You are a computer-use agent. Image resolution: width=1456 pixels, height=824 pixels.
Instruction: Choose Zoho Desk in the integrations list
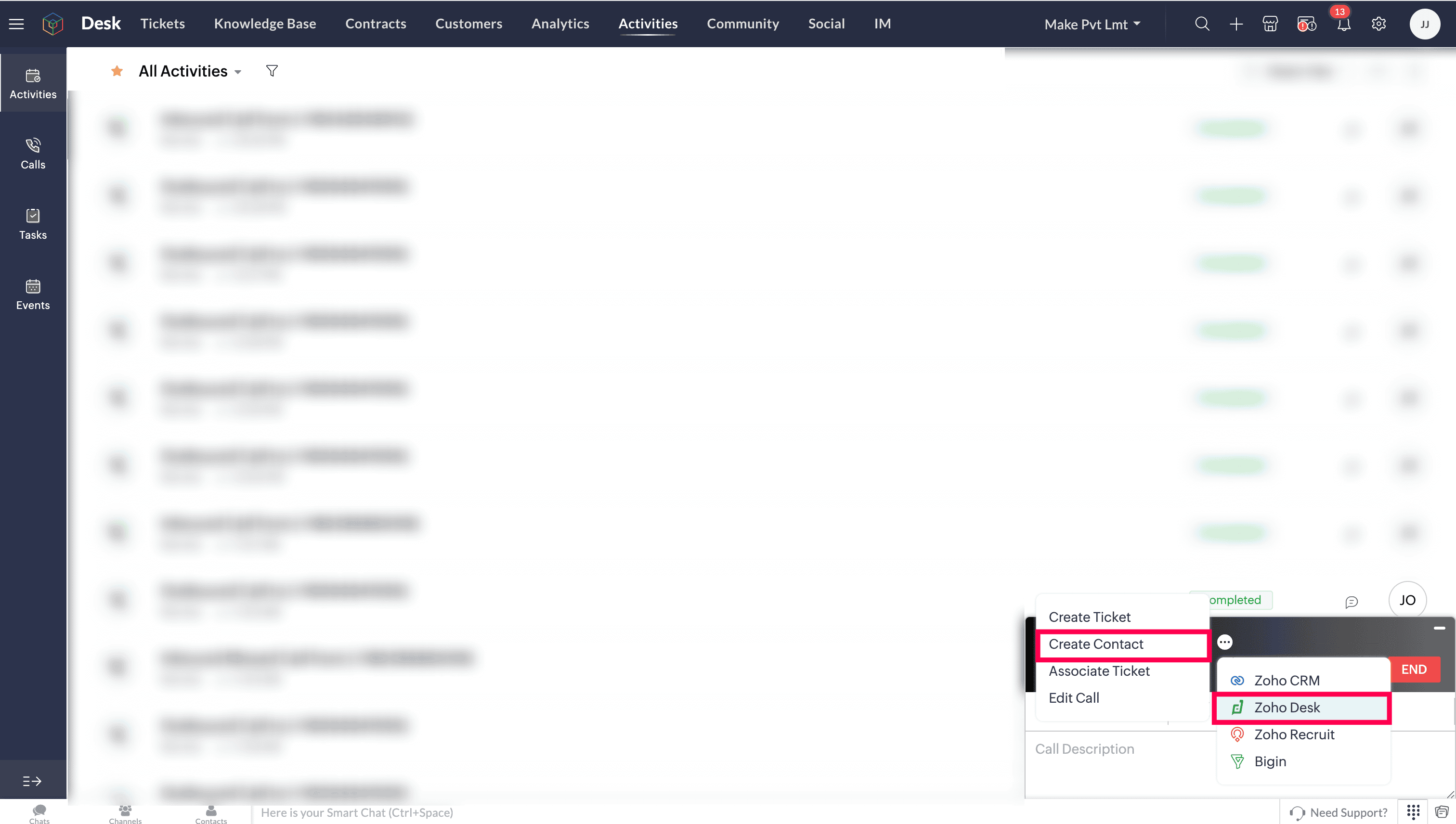coord(1287,708)
